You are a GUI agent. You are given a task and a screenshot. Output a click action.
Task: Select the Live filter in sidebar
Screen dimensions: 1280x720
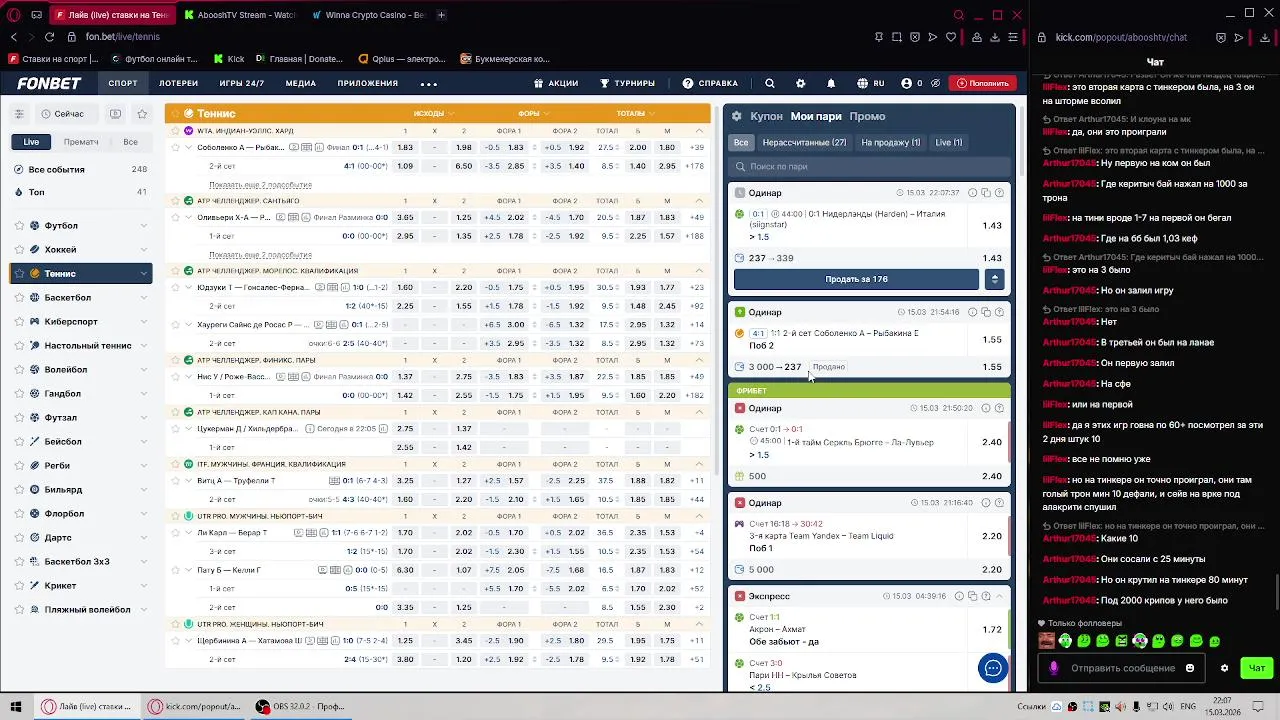click(x=32, y=142)
